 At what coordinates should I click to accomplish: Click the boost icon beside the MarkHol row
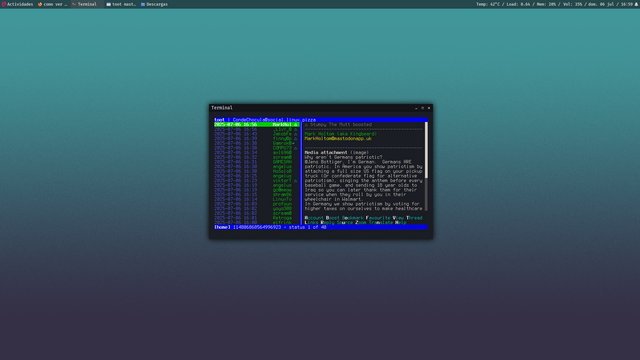pyautogui.click(x=296, y=124)
